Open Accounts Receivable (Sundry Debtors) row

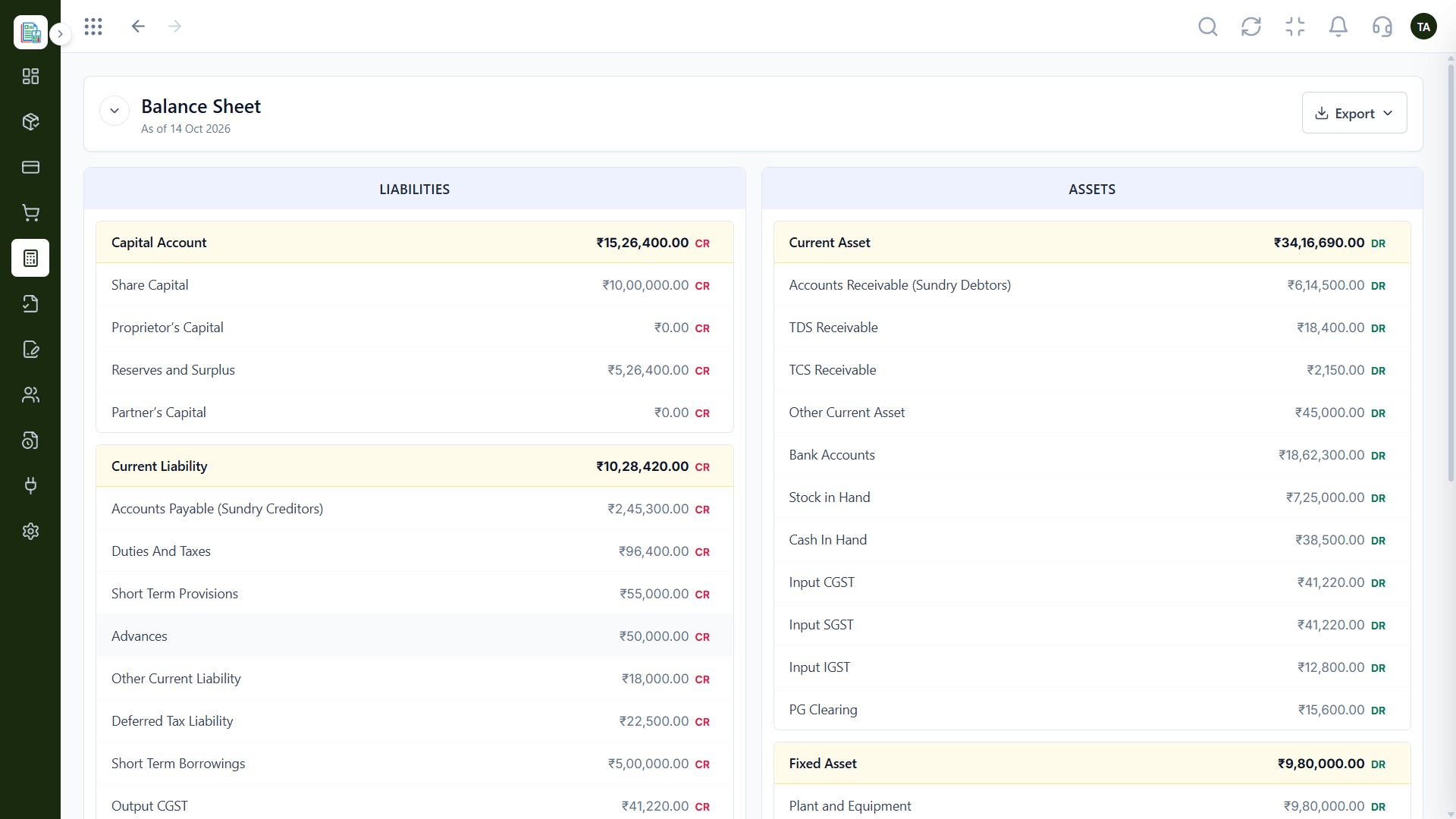[1092, 285]
